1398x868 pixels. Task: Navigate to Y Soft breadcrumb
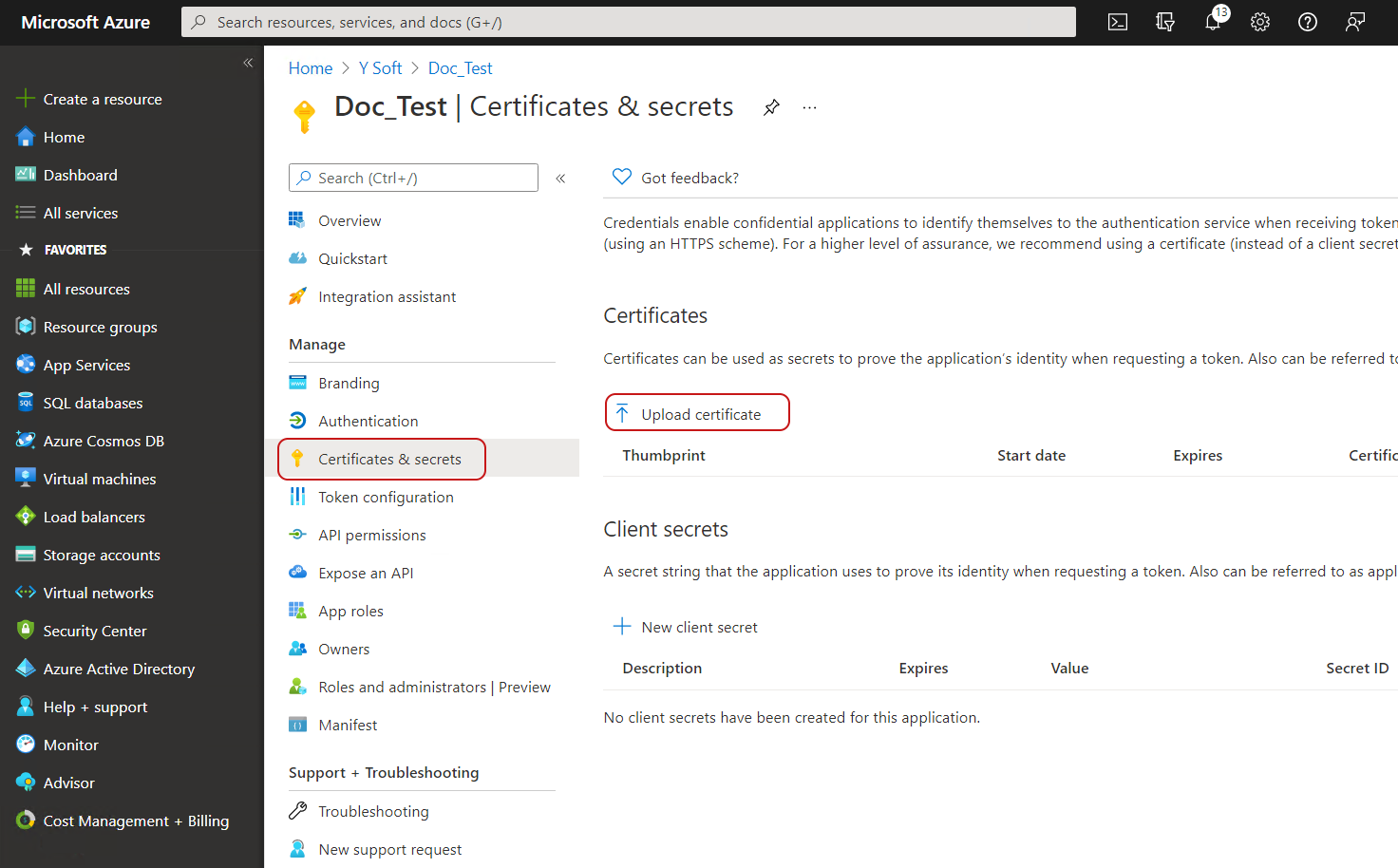tap(380, 68)
